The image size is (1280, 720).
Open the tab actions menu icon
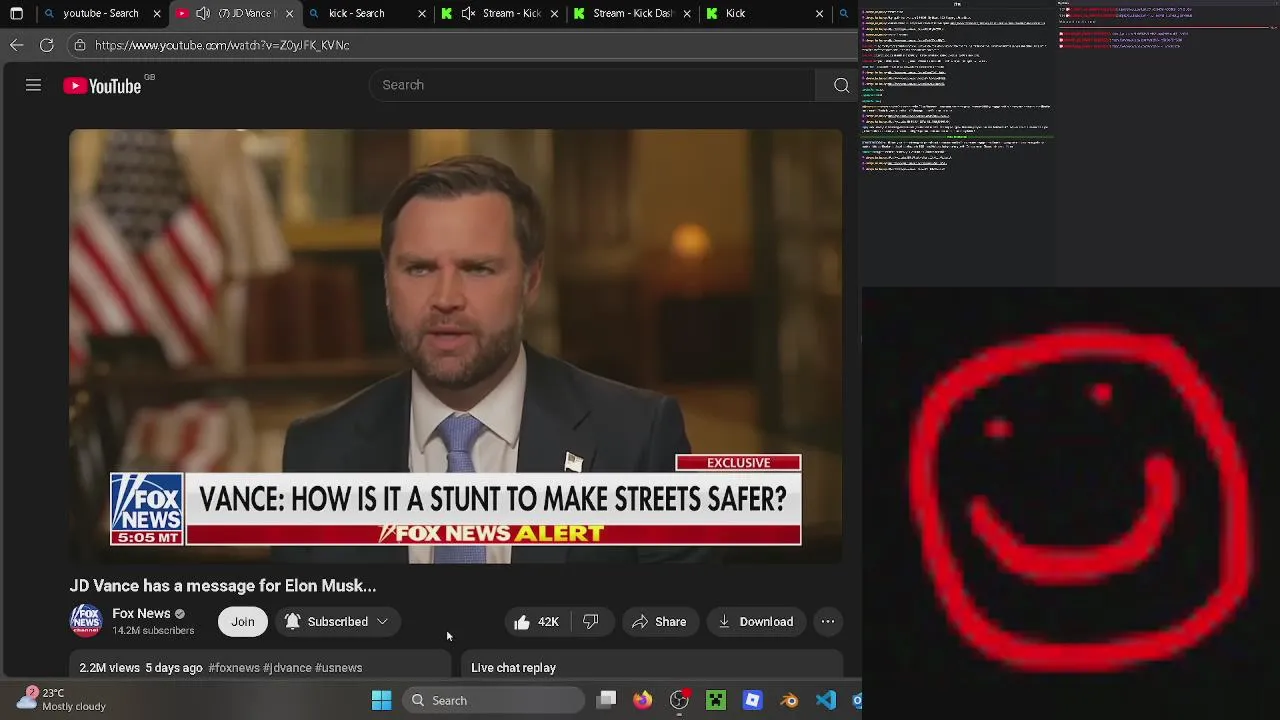point(16,13)
